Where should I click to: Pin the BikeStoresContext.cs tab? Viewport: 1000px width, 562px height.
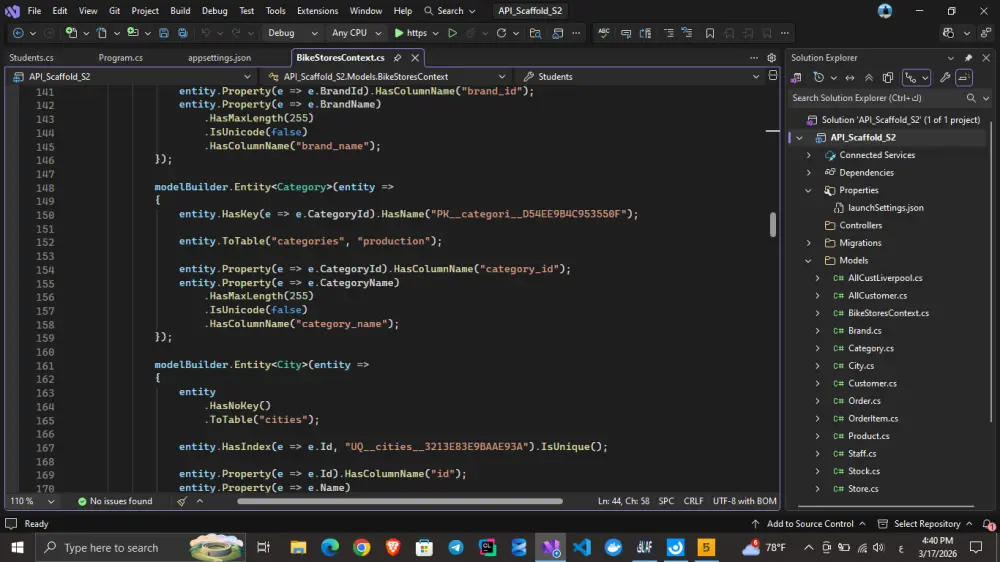coord(397,57)
